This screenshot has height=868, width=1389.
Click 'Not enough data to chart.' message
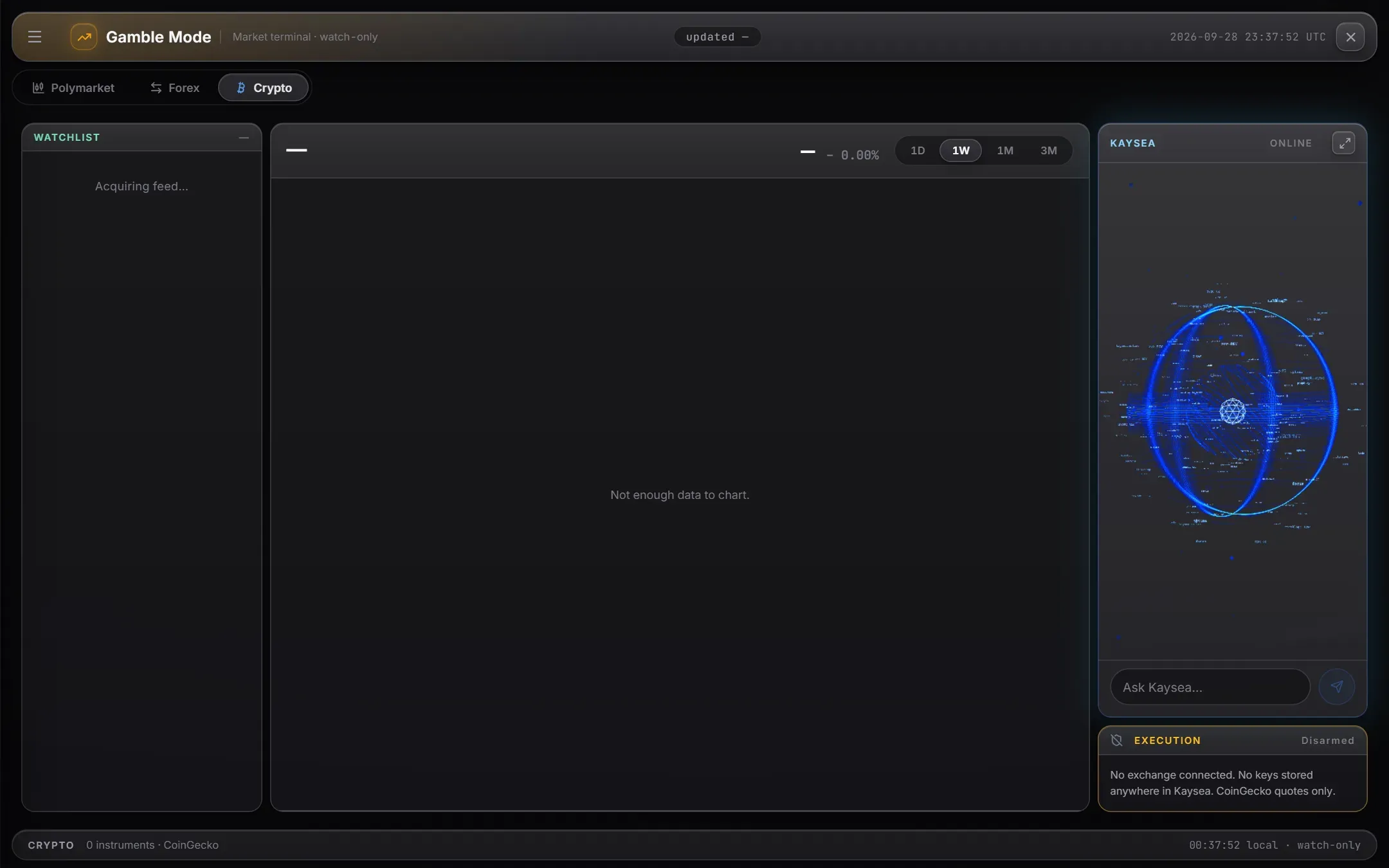point(680,494)
